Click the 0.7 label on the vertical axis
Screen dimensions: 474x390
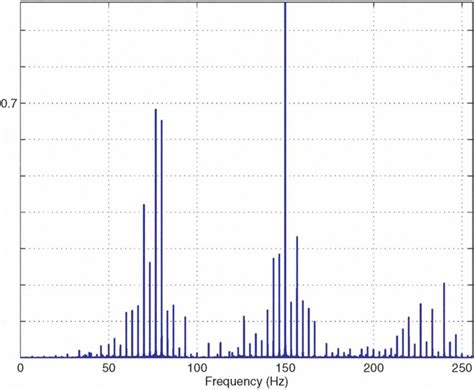[8, 104]
